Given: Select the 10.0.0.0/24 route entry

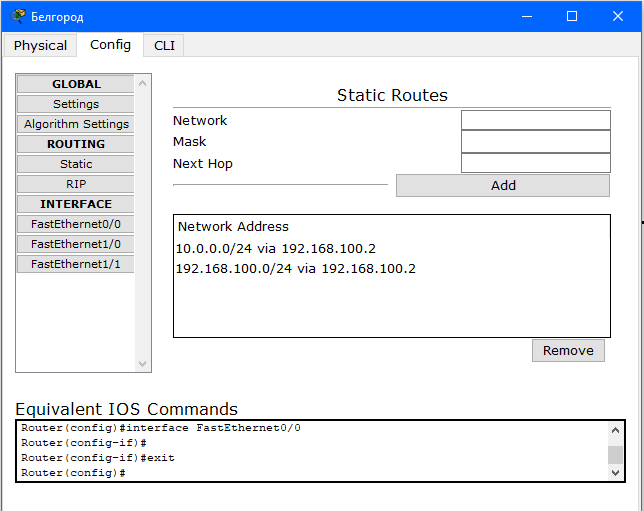Looking at the screenshot, I should 276,249.
